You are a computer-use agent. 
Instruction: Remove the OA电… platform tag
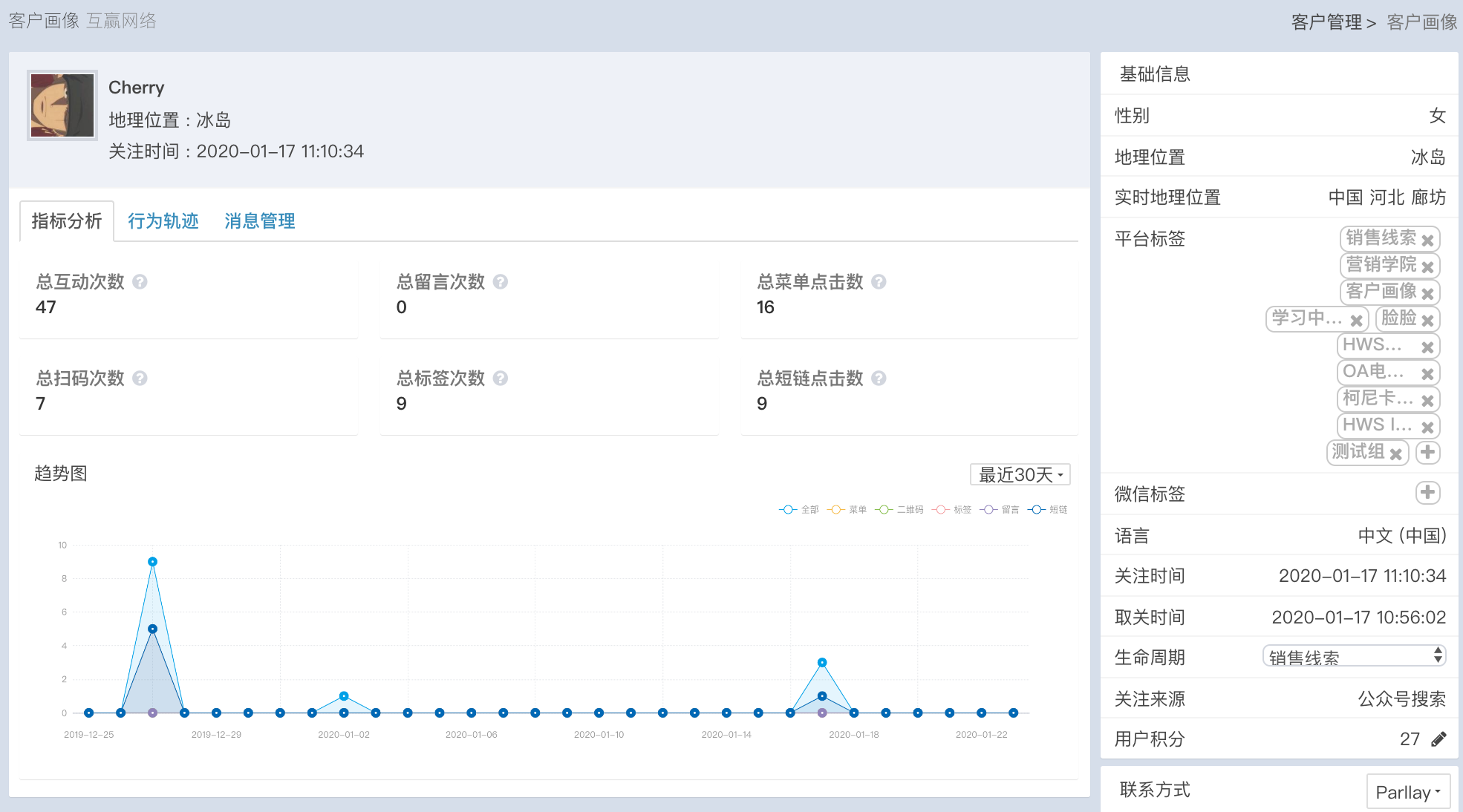pyautogui.click(x=1427, y=374)
